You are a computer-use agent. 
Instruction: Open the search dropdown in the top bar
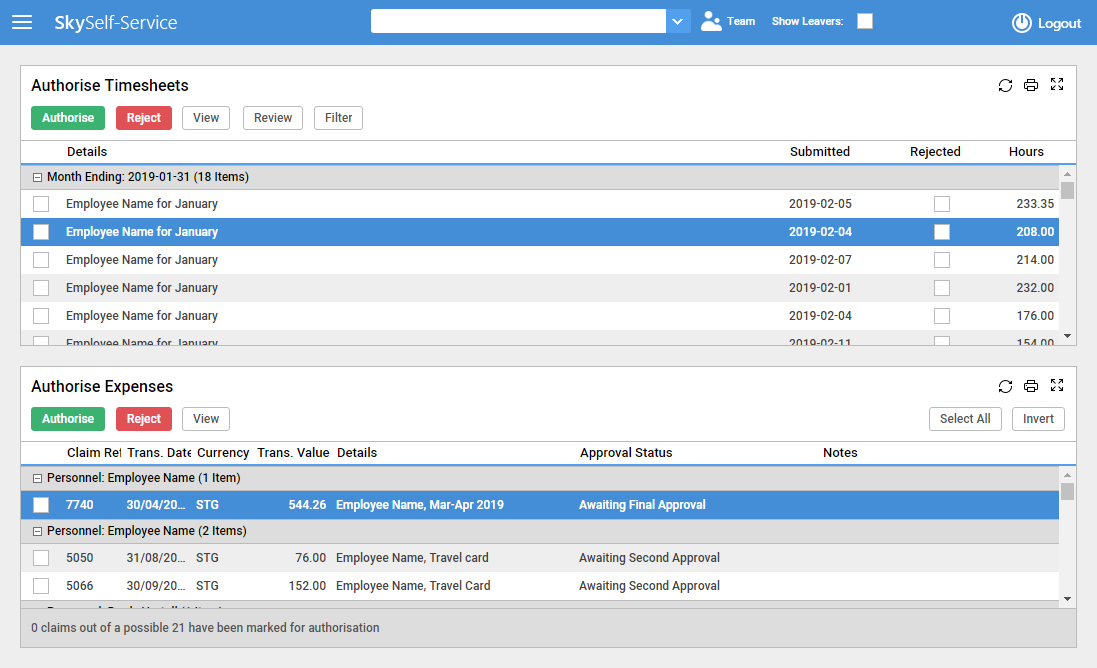(x=678, y=20)
